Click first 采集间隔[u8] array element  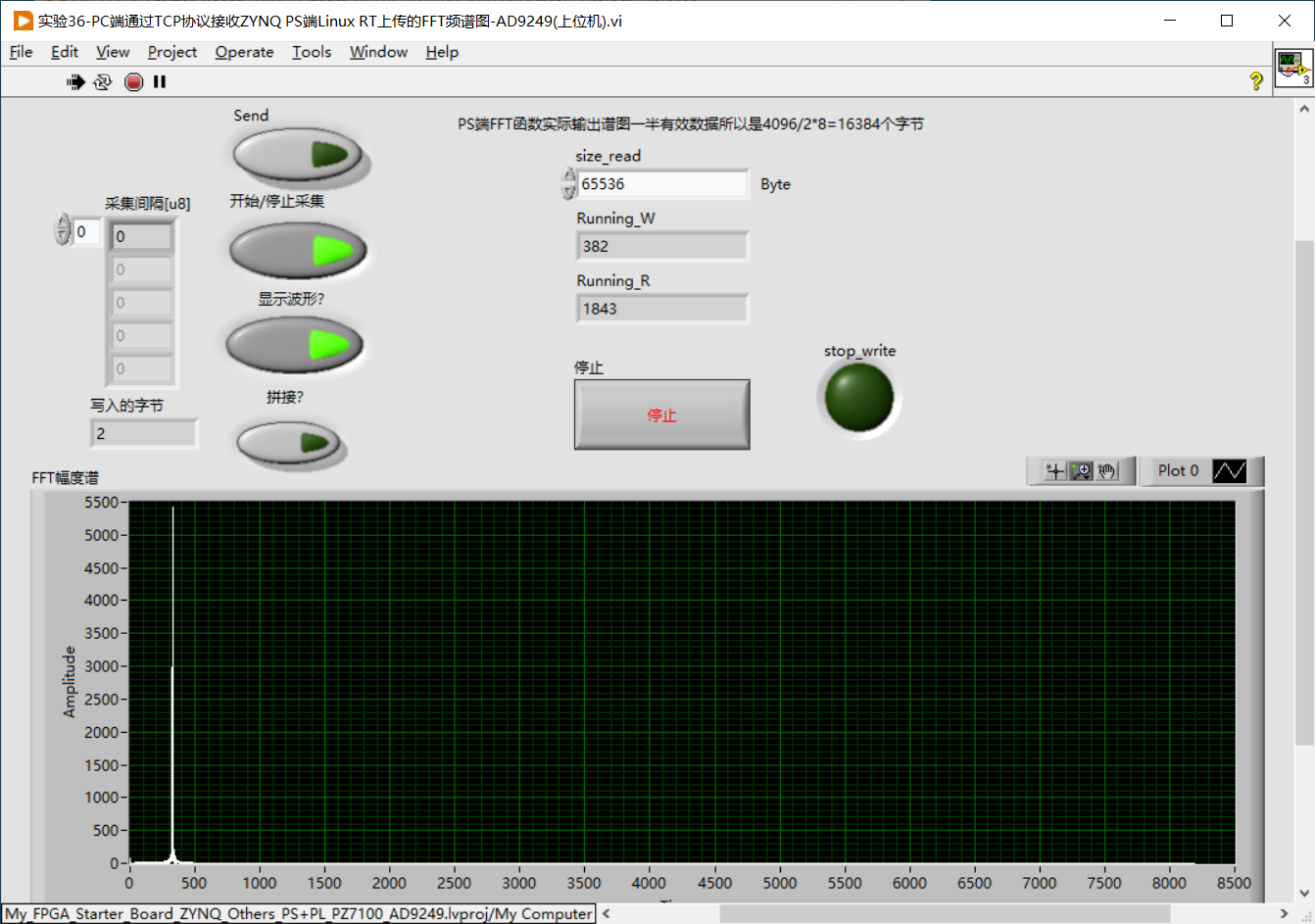pyautogui.click(x=142, y=236)
